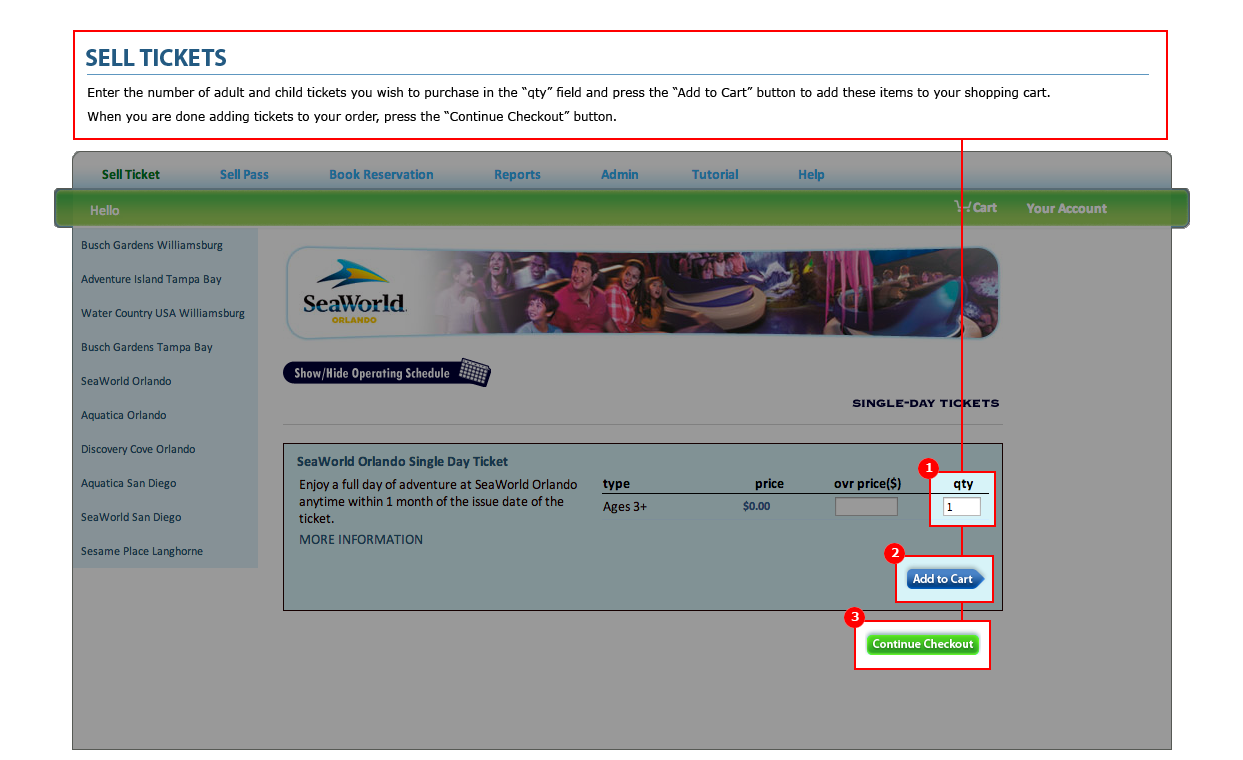
Task: Click the qty input field
Action: (962, 507)
